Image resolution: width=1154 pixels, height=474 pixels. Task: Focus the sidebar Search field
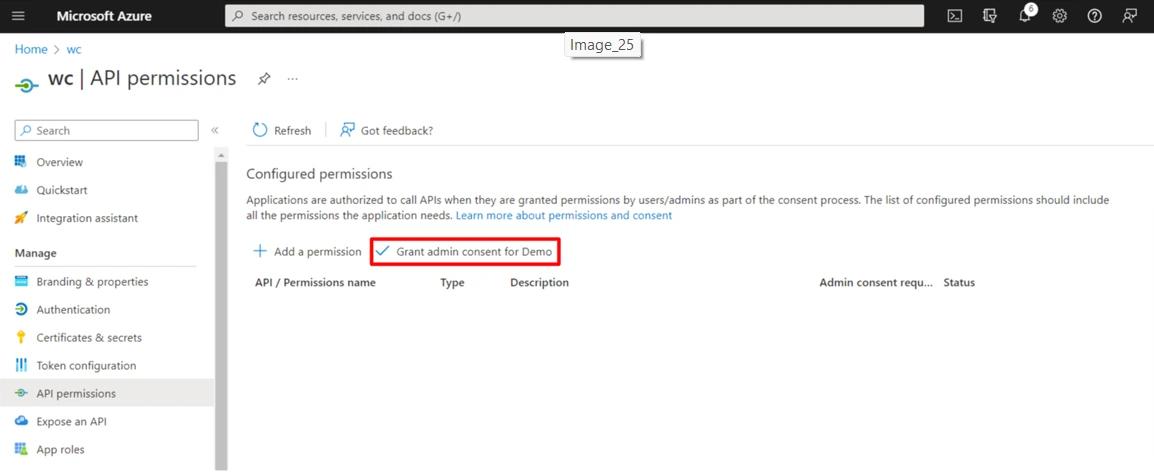(107, 130)
